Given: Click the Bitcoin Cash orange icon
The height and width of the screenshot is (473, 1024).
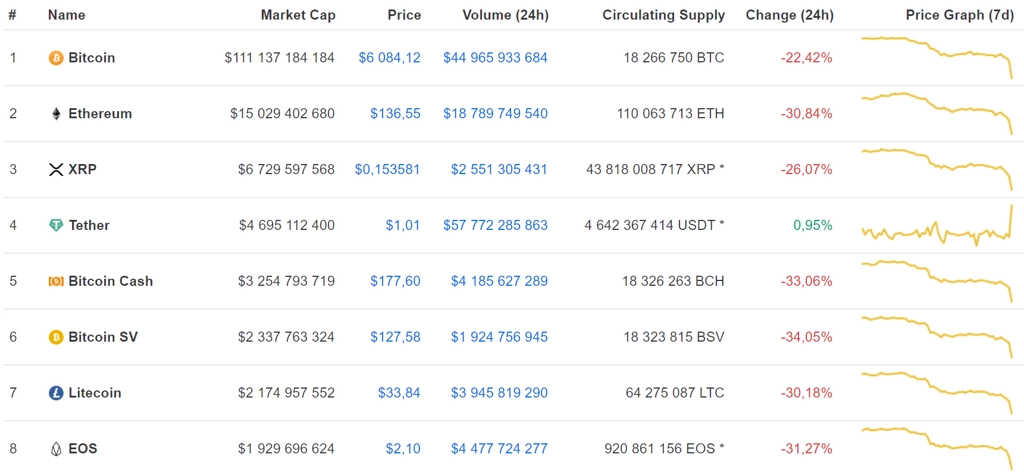Looking at the screenshot, I should pyautogui.click(x=56, y=282).
